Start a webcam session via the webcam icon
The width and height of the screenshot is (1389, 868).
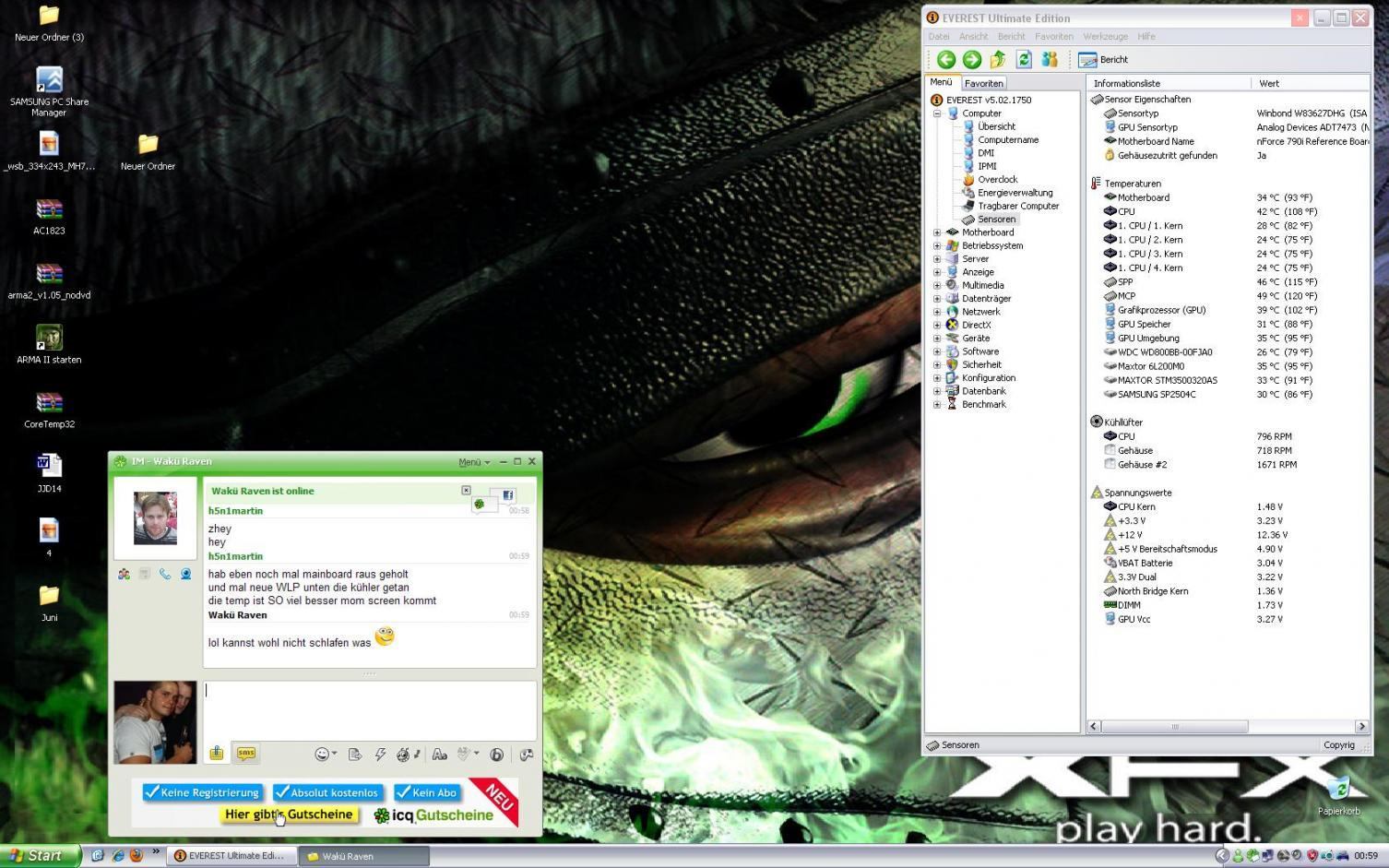point(185,574)
